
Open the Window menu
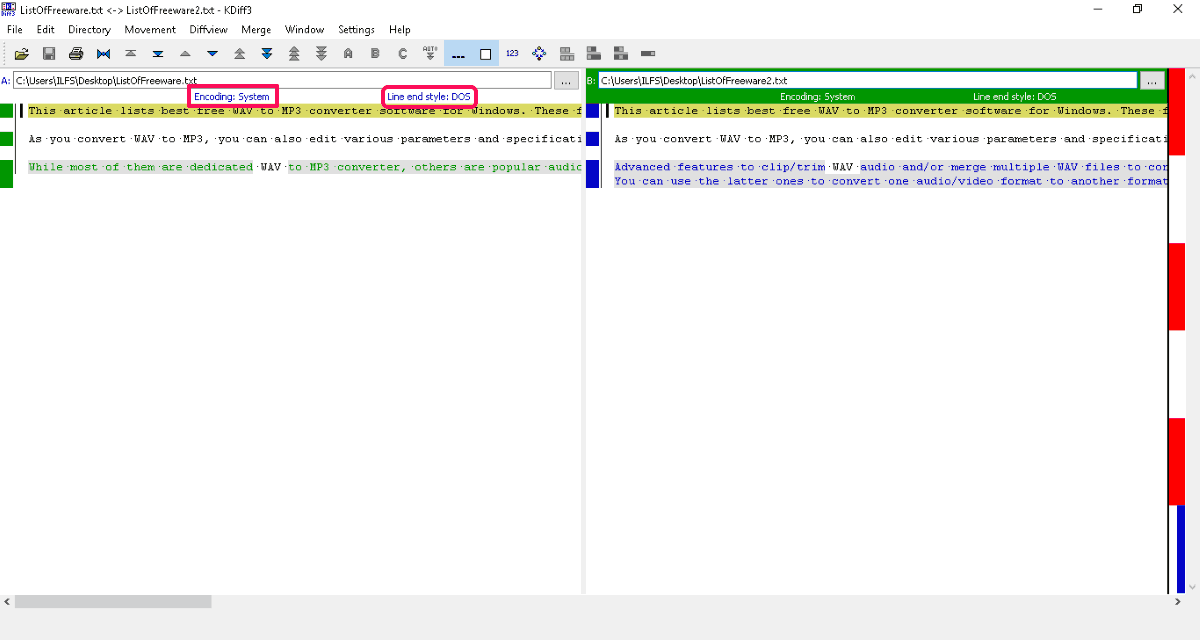(304, 30)
